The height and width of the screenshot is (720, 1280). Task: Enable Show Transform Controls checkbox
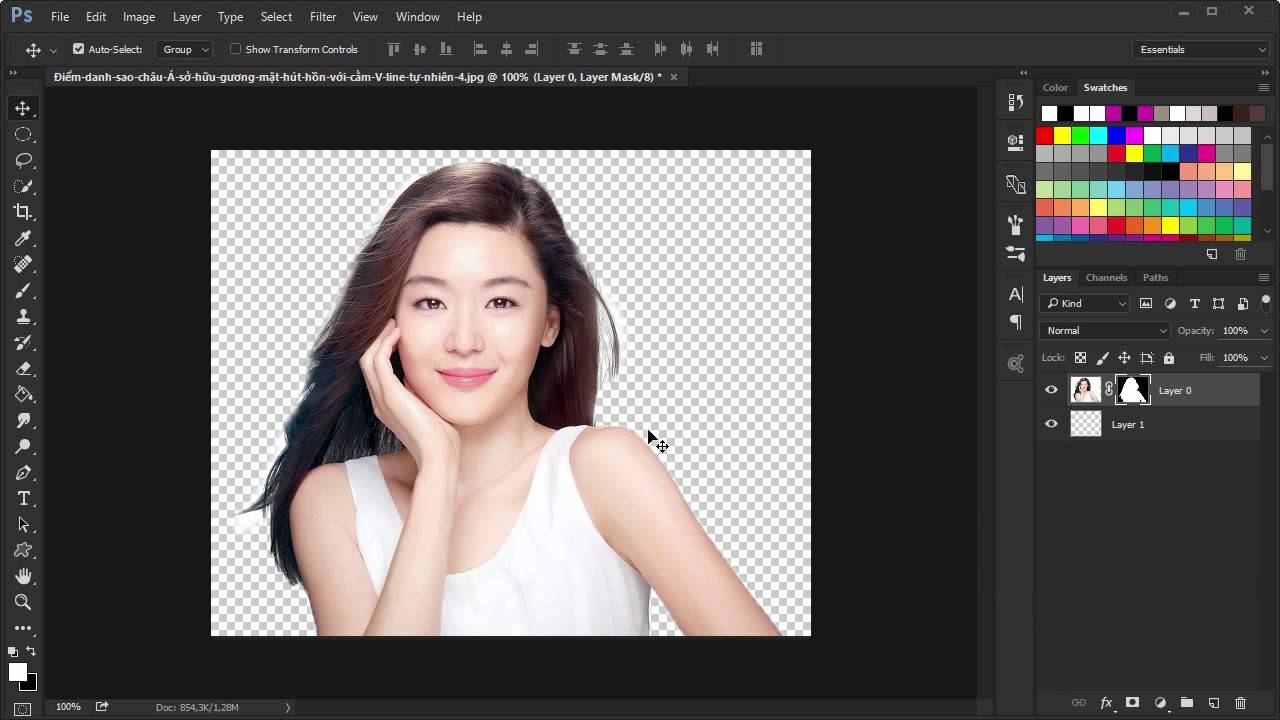pyautogui.click(x=236, y=49)
